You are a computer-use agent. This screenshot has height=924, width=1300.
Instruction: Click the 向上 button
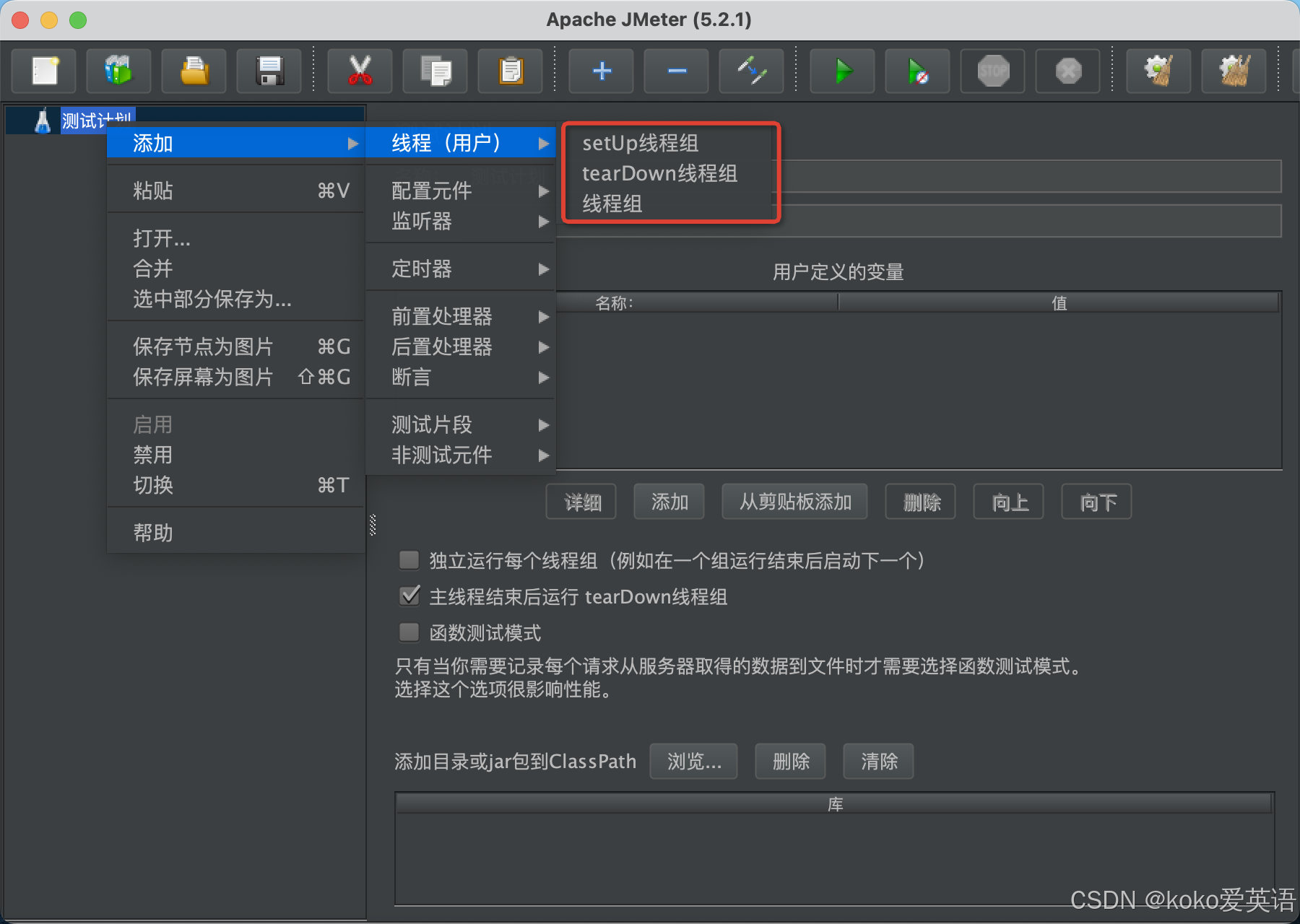pyautogui.click(x=1009, y=502)
